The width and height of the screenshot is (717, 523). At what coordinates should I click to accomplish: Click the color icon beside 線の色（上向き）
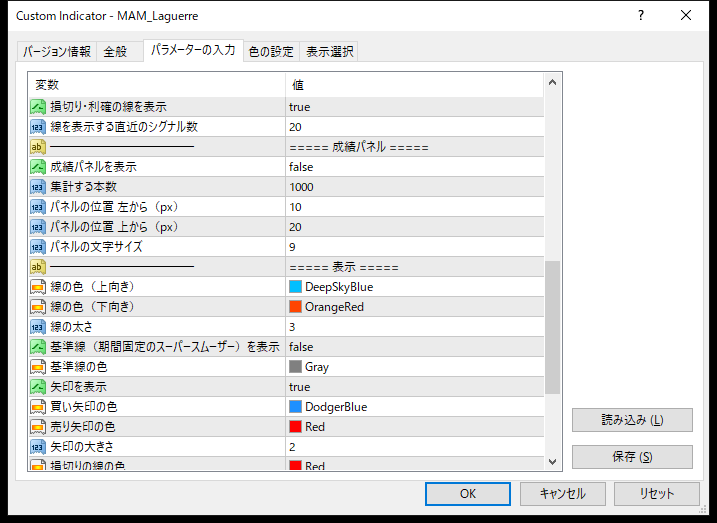38,287
